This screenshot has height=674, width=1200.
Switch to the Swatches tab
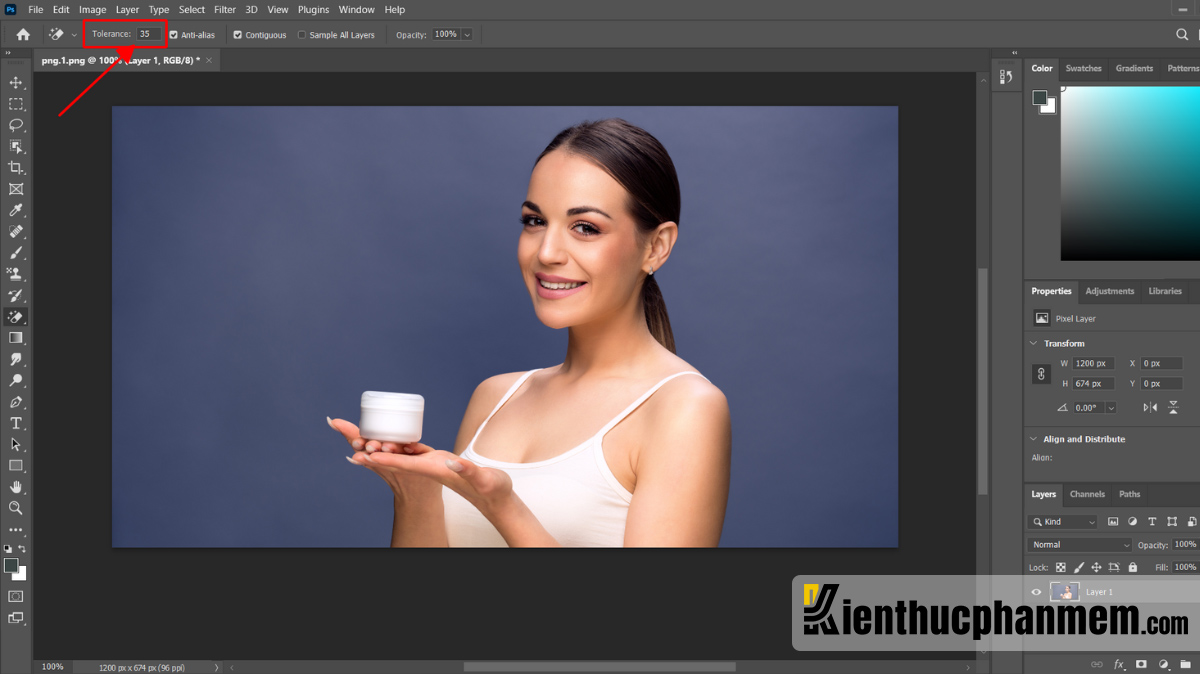[1083, 68]
